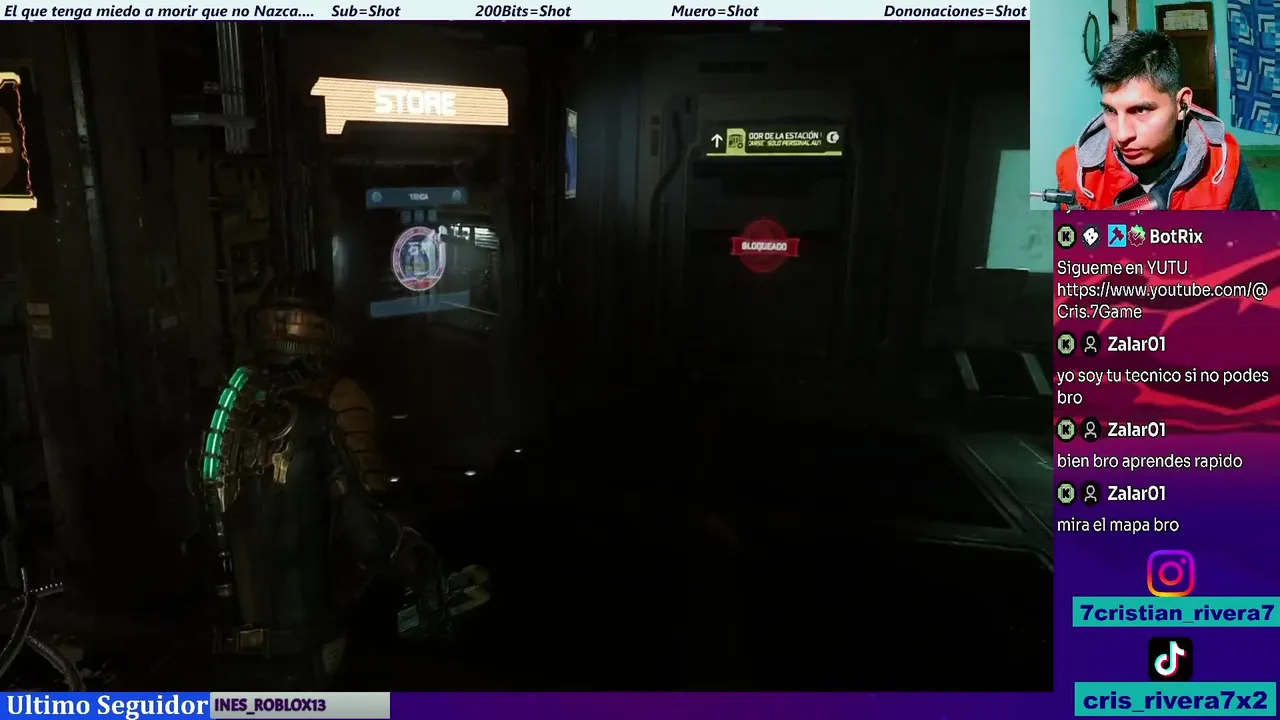Click the tram icon on the green station sign
The height and width of the screenshot is (720, 1280).
pos(736,141)
